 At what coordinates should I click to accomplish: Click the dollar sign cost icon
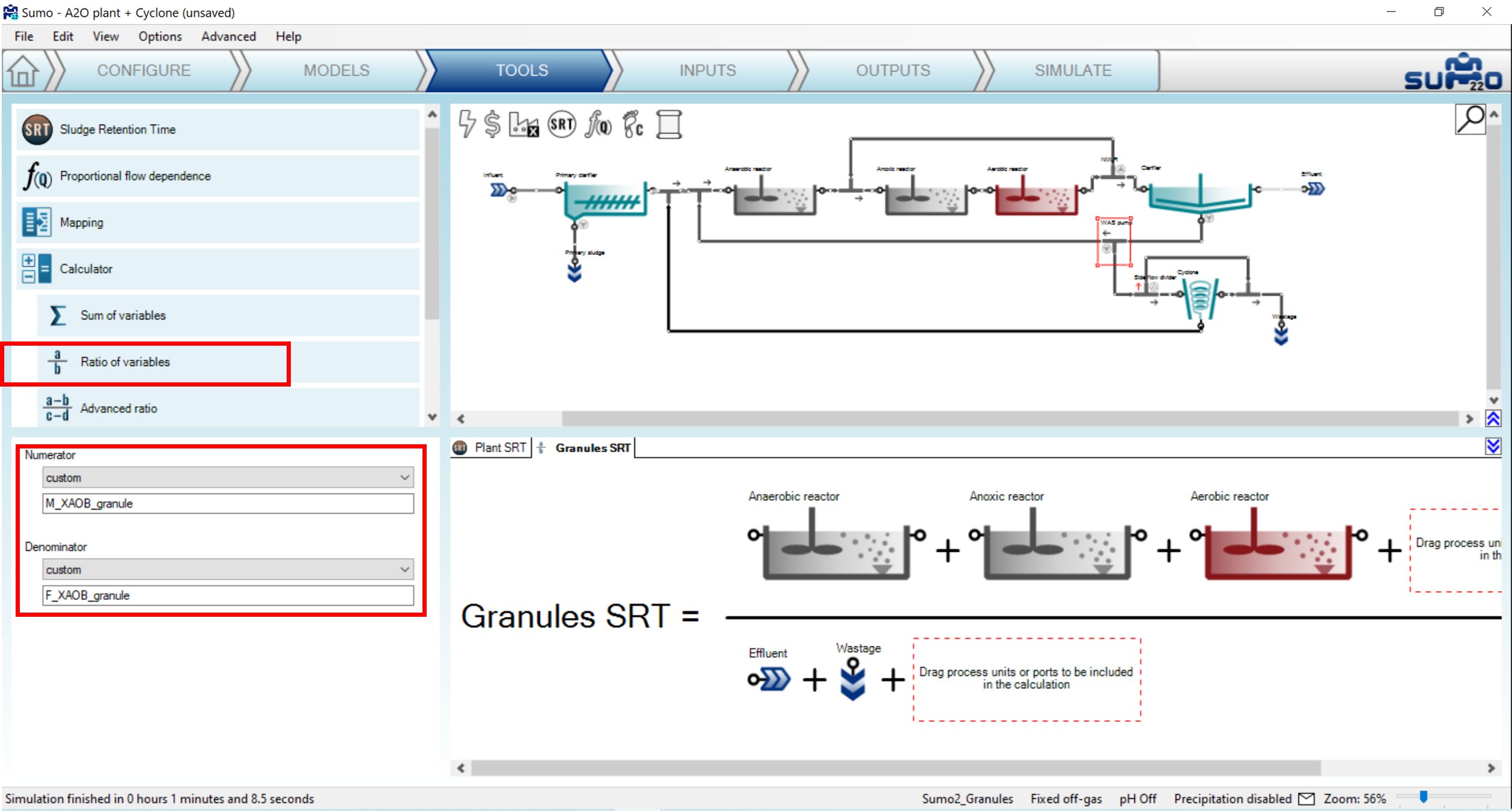493,124
